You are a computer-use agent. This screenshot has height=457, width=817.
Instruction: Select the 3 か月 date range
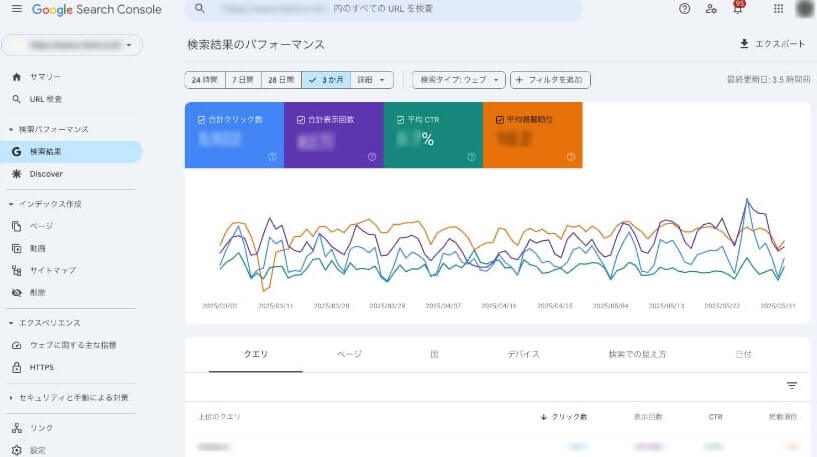326,80
